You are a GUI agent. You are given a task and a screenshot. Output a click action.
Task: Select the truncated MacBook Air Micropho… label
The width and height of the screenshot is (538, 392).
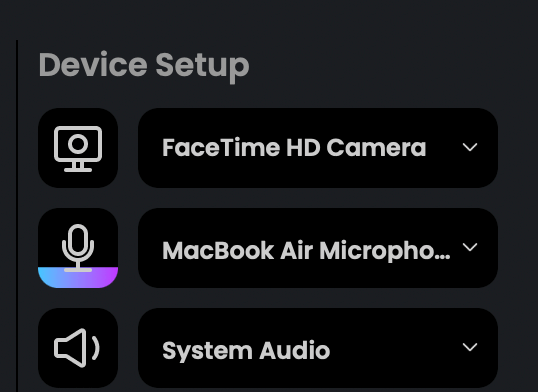(306, 251)
